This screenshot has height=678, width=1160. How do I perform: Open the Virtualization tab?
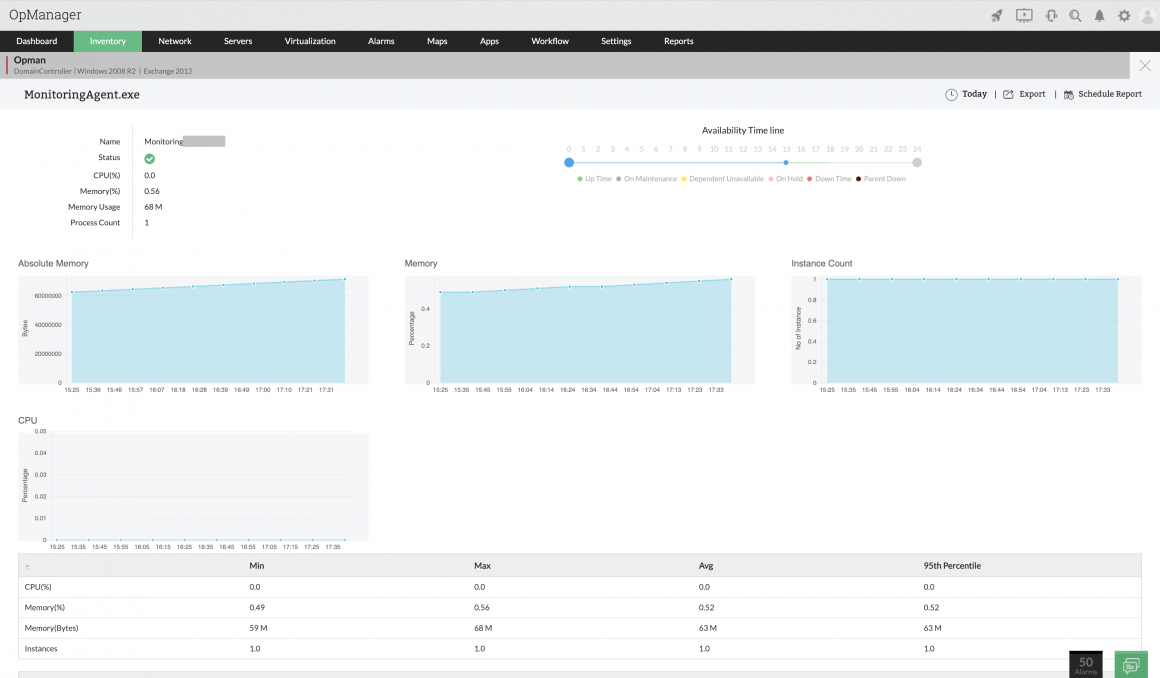(x=310, y=41)
